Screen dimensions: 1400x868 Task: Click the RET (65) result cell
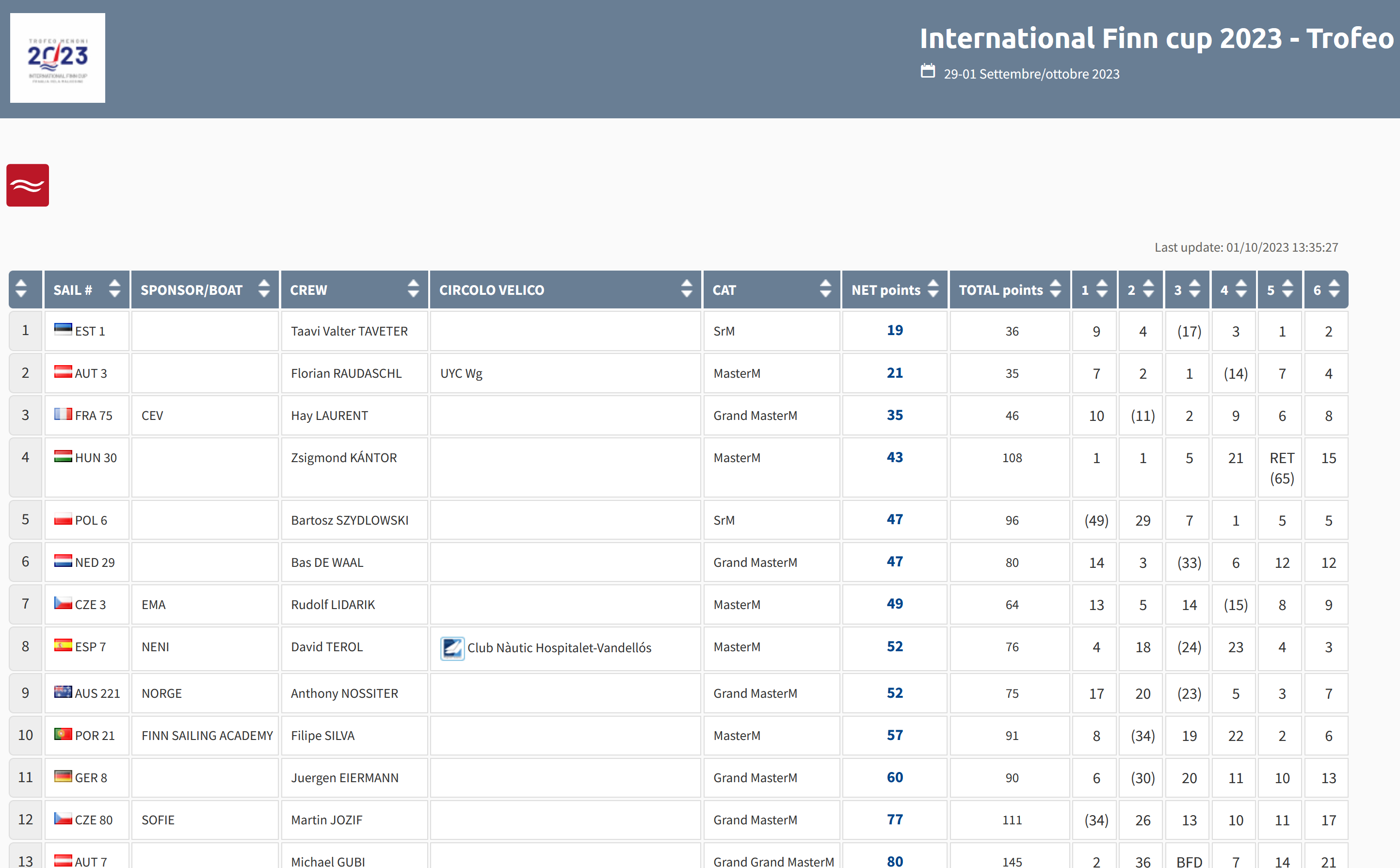coord(1280,468)
